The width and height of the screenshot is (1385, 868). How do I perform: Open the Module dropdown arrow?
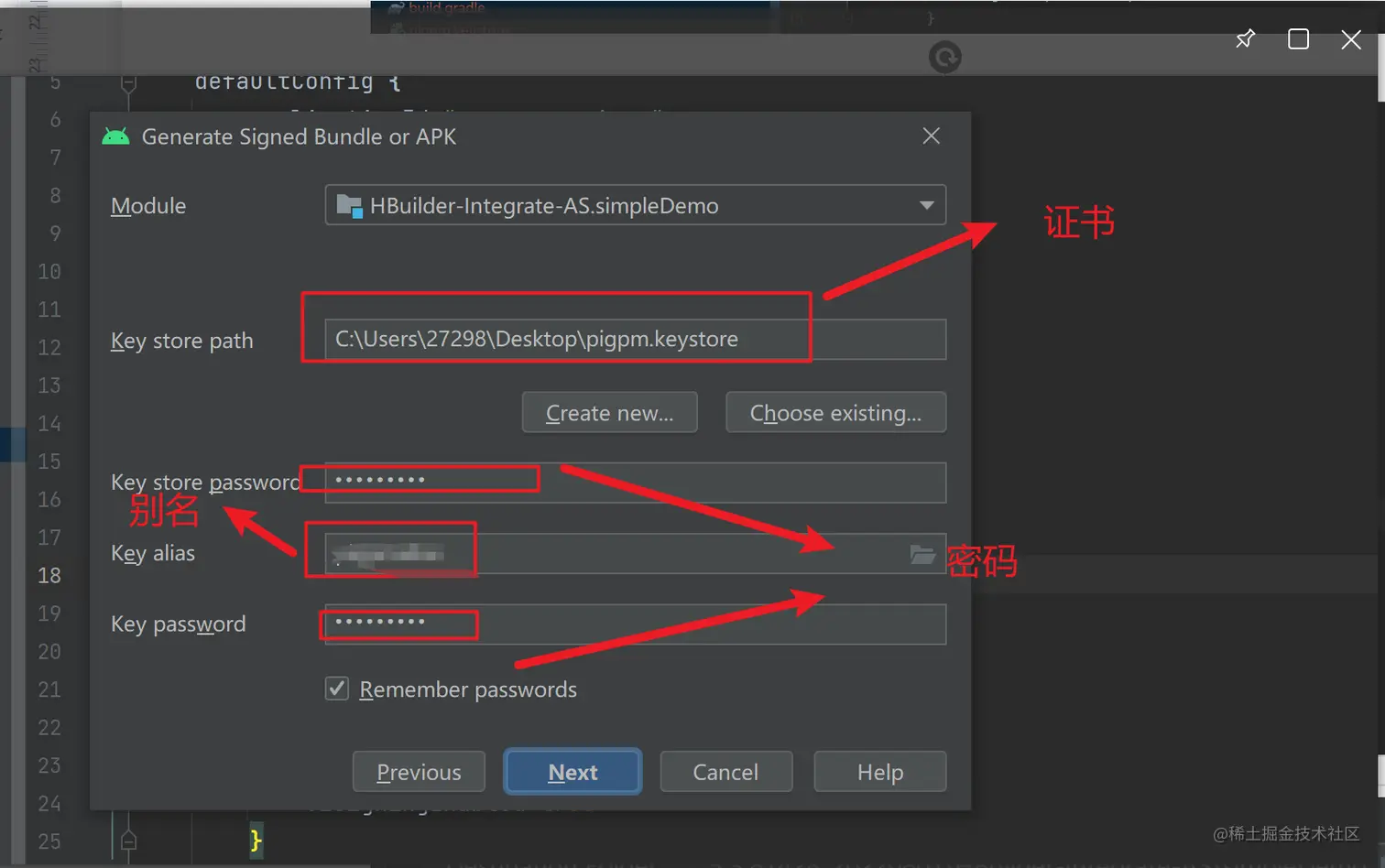(926, 205)
